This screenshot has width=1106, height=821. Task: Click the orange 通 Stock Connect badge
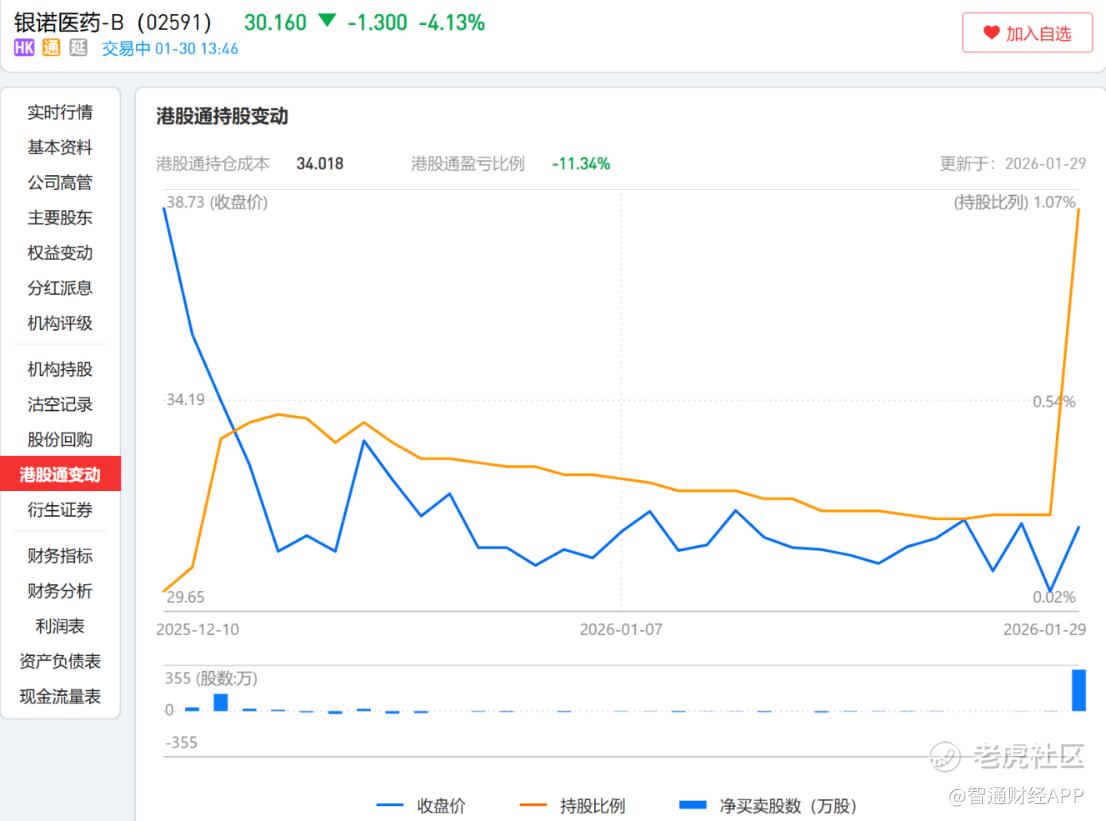[x=51, y=47]
